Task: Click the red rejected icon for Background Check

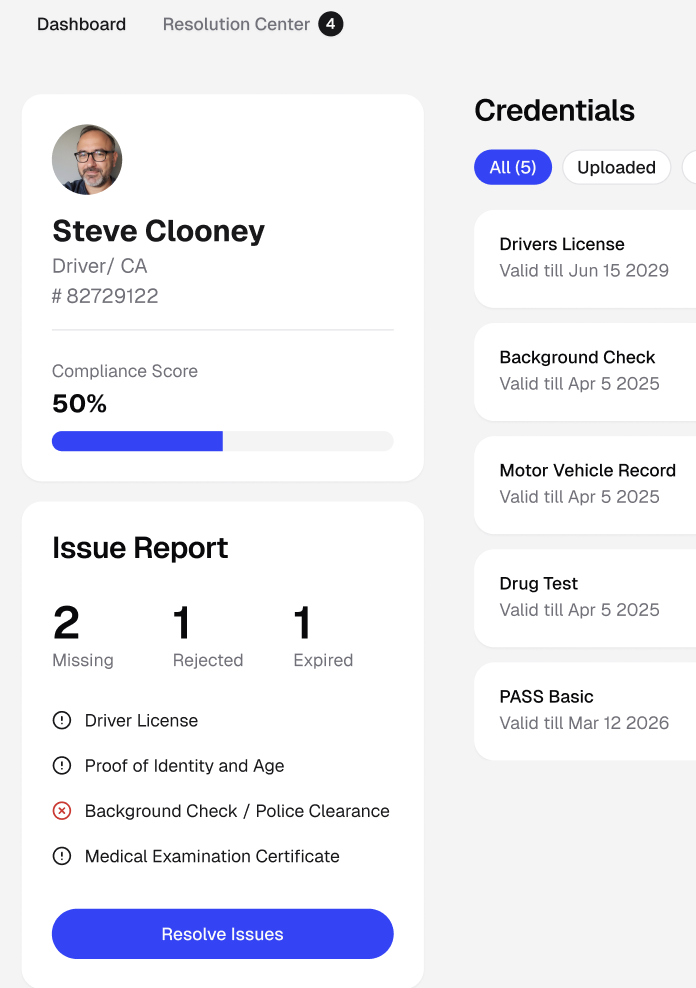Action: [x=62, y=811]
